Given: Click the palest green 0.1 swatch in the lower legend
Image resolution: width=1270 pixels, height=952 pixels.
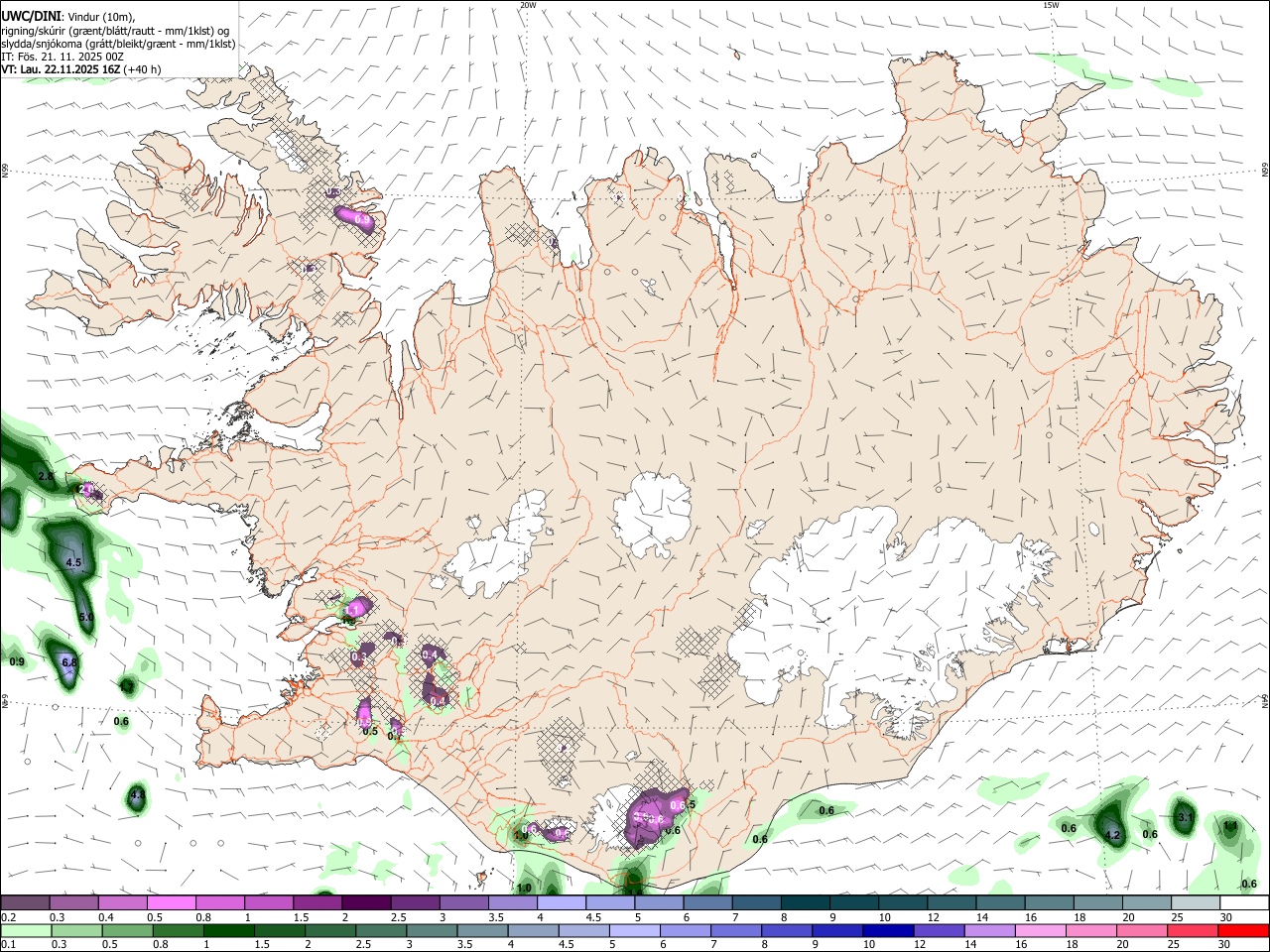Looking at the screenshot, I should coord(26,930).
